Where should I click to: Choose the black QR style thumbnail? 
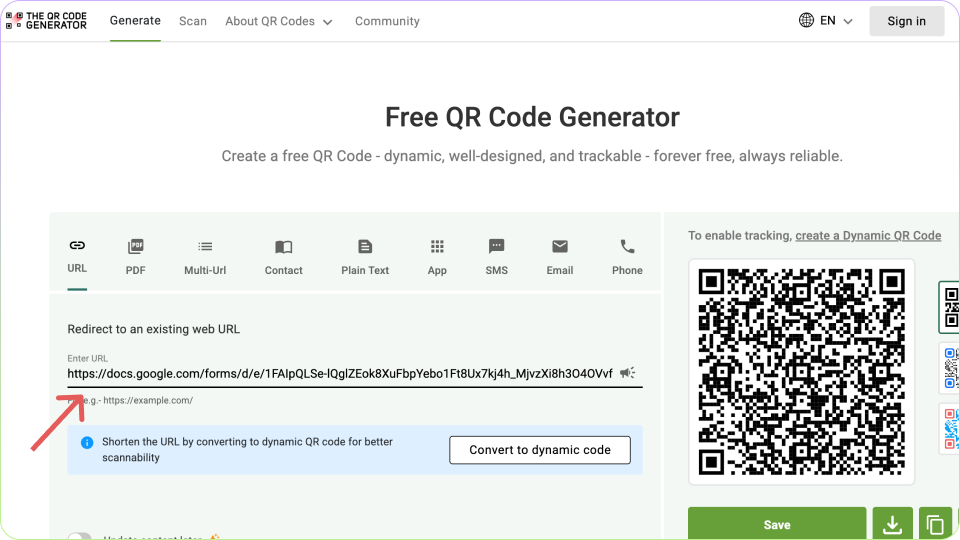(x=950, y=307)
